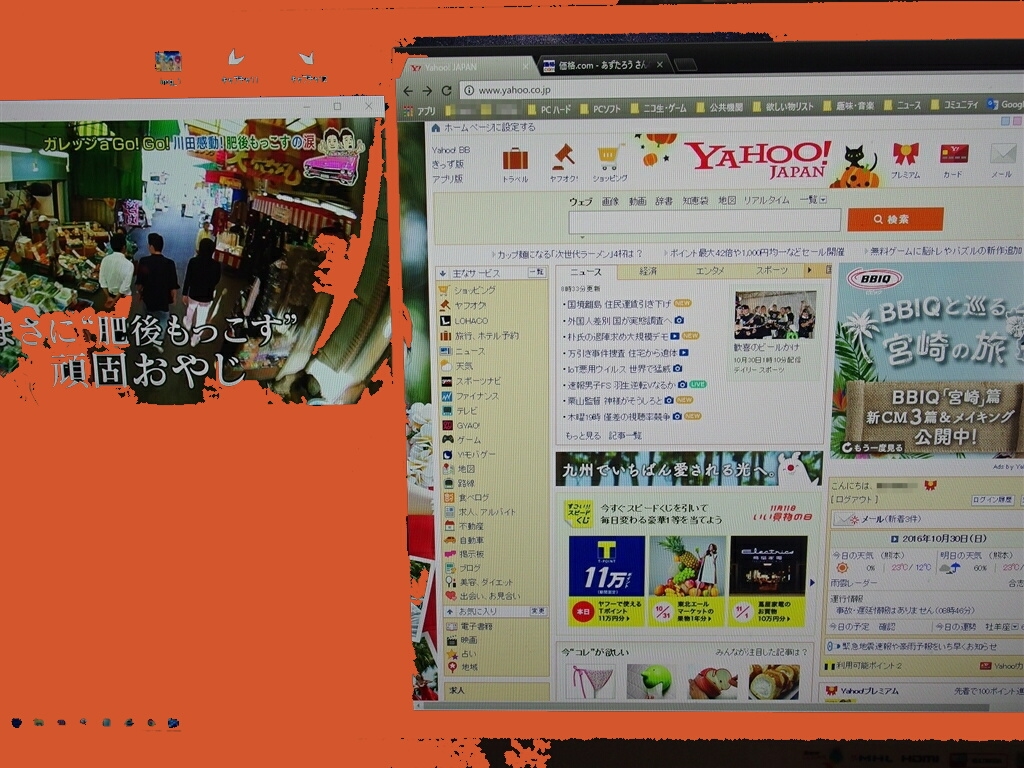The height and width of the screenshot is (768, 1024).
Task: Open the BBIQ 宮崎の旅 advertisement
Action: (929, 360)
